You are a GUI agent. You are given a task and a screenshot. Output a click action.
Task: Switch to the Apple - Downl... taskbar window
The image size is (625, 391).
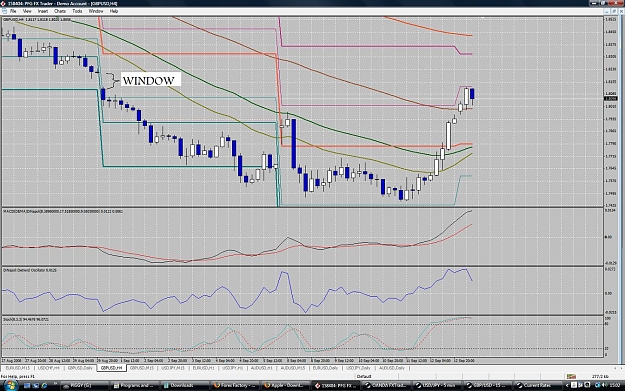pyautogui.click(x=285, y=385)
